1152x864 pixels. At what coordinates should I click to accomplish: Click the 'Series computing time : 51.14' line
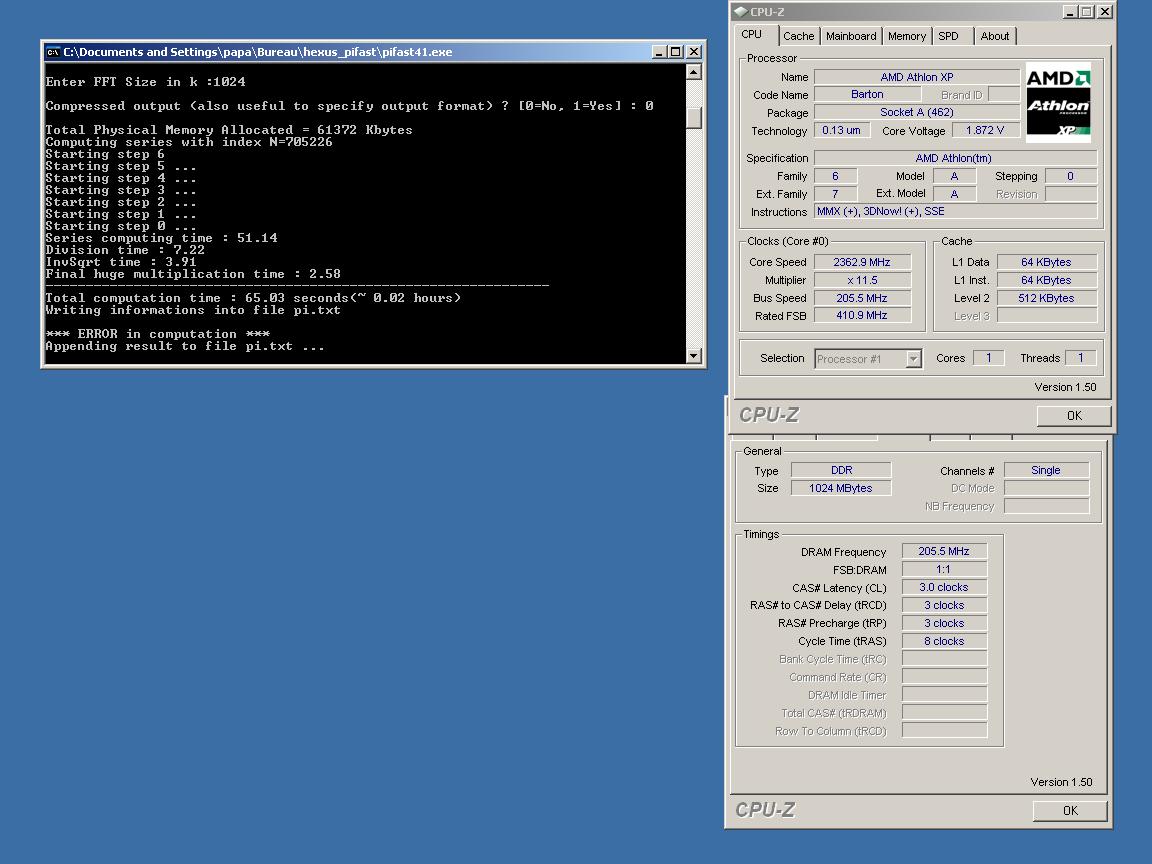(162, 238)
